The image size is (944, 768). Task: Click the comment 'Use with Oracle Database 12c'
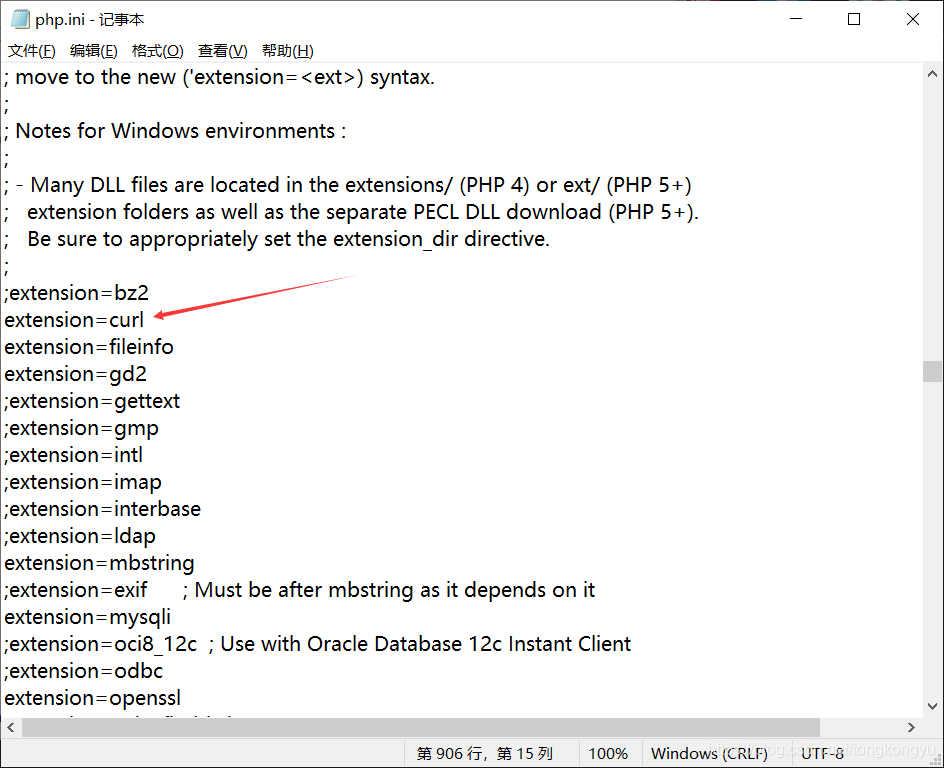(361, 645)
